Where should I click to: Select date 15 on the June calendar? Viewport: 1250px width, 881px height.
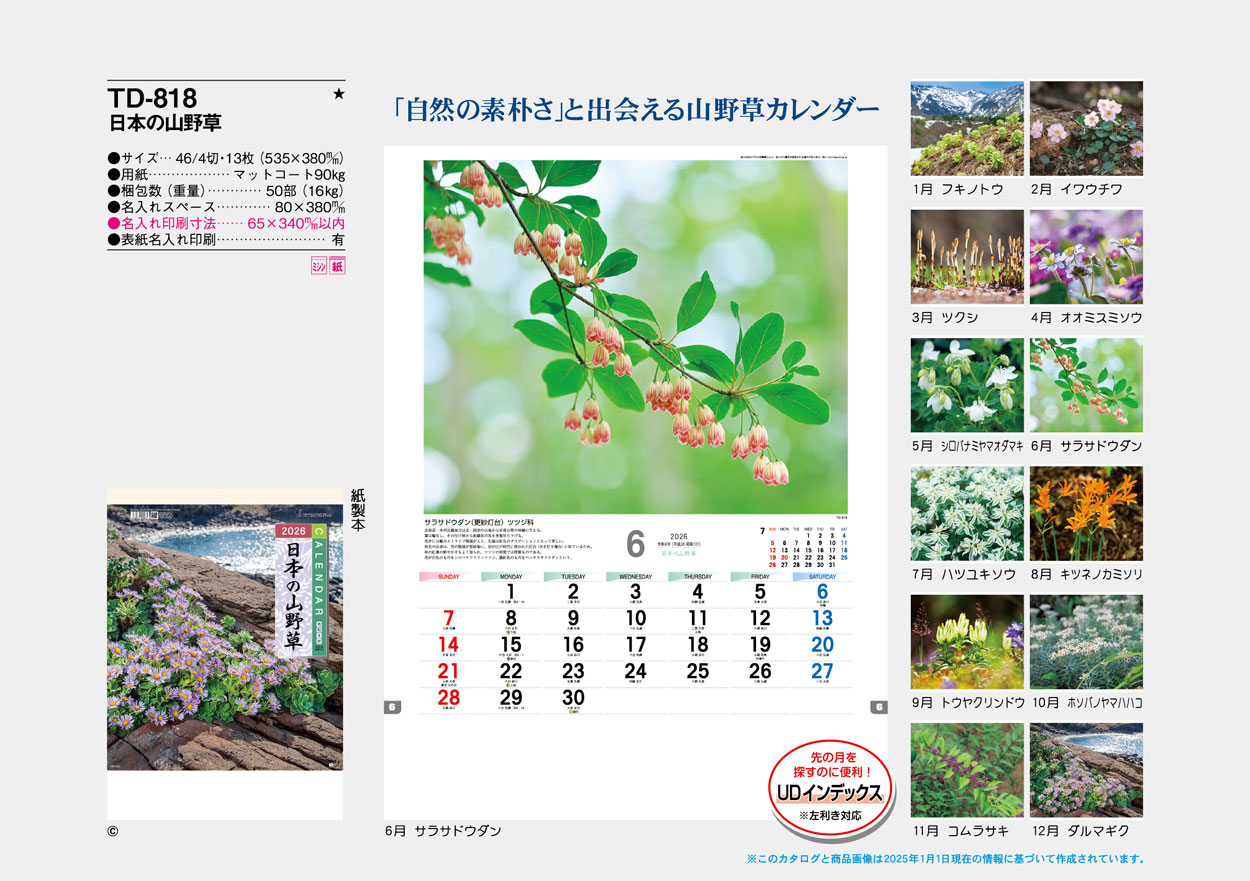pyautogui.click(x=511, y=646)
